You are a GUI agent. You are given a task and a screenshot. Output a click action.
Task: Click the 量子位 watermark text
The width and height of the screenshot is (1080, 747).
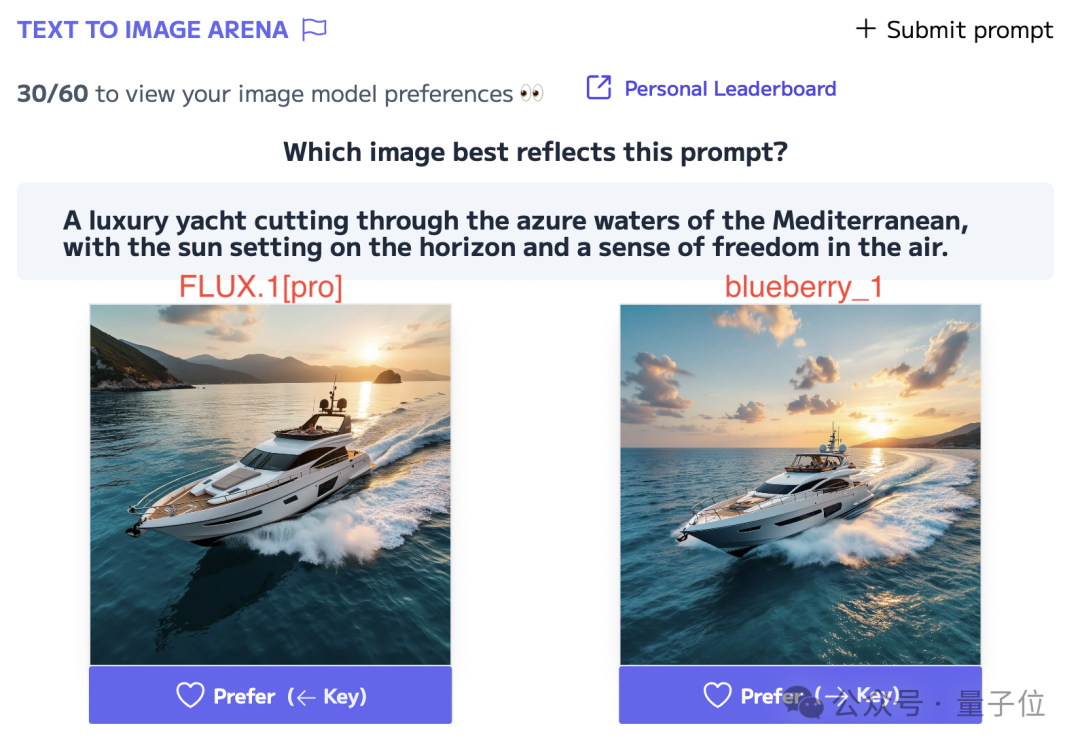[1001, 704]
